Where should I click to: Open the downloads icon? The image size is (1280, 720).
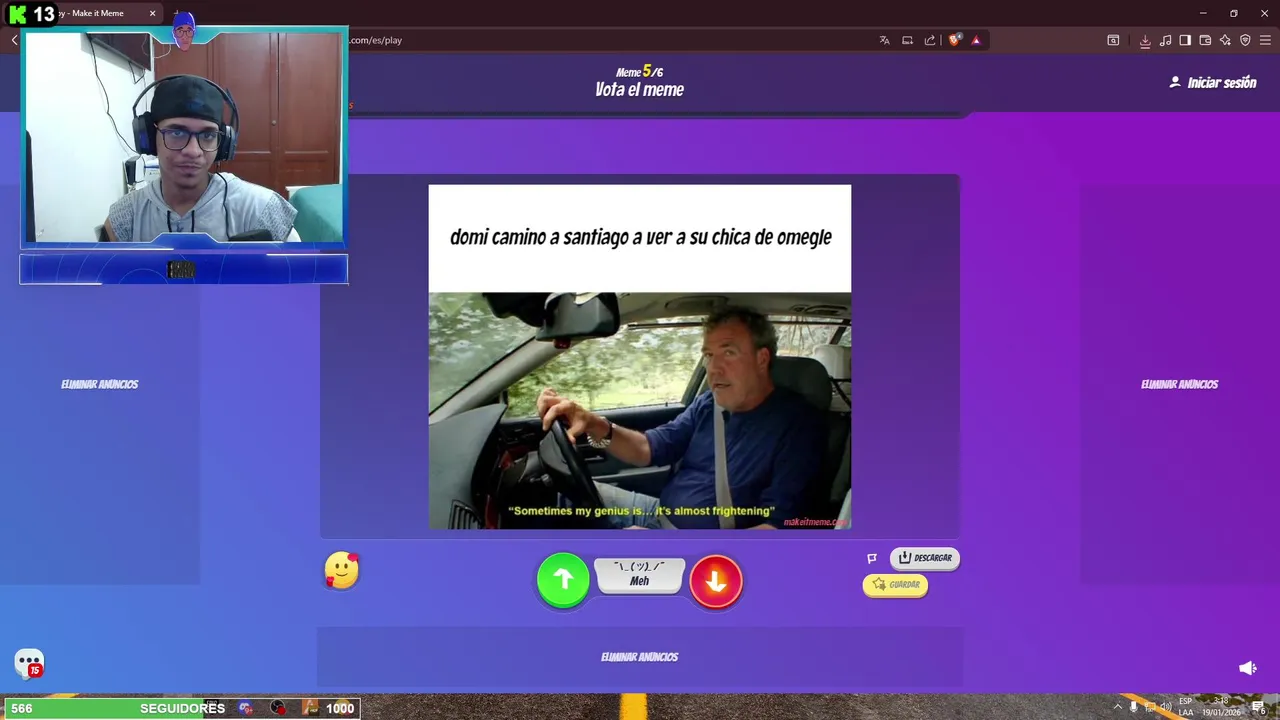coord(1145,40)
